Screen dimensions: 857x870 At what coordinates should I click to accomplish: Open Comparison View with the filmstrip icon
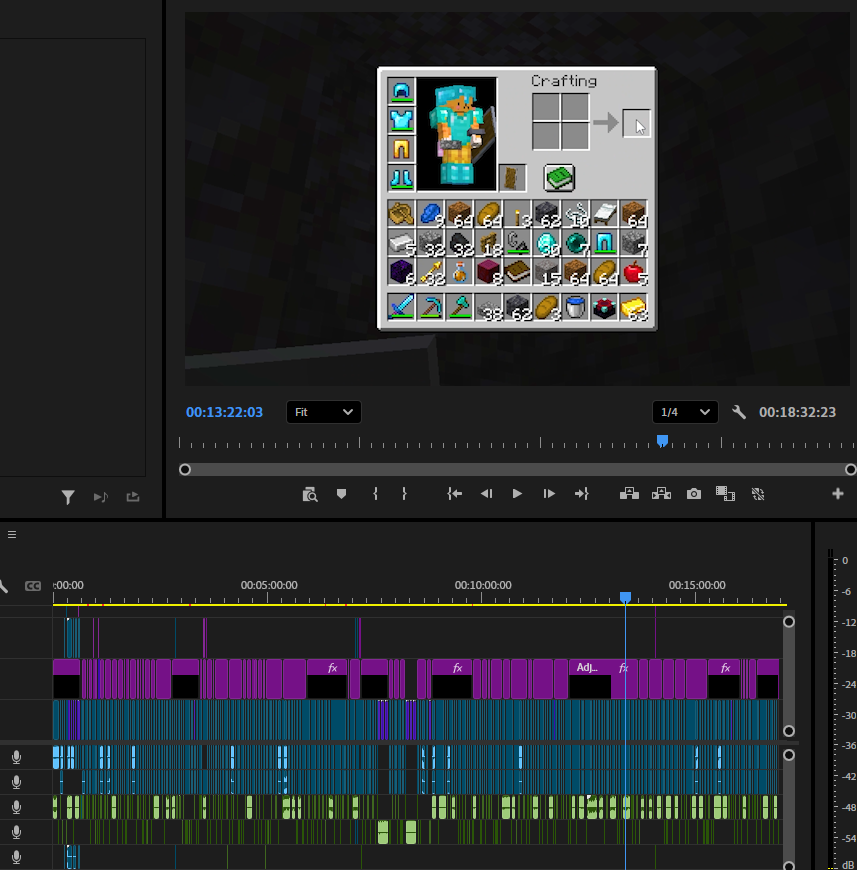click(x=725, y=494)
